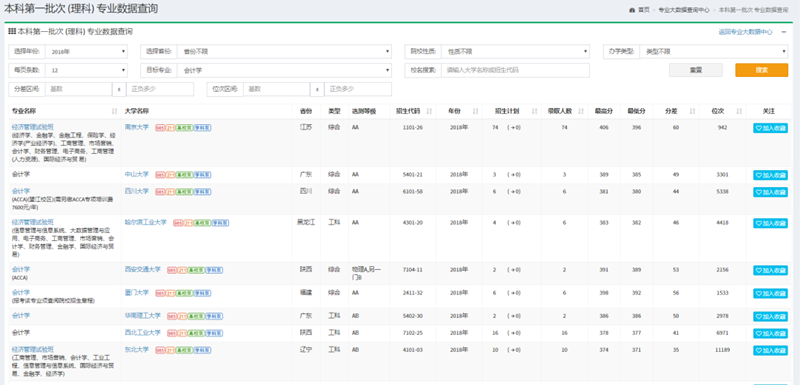Screen dimensions: 800x385
Task: Click sort icon on 专业名称 column
Action: [x=114, y=111]
